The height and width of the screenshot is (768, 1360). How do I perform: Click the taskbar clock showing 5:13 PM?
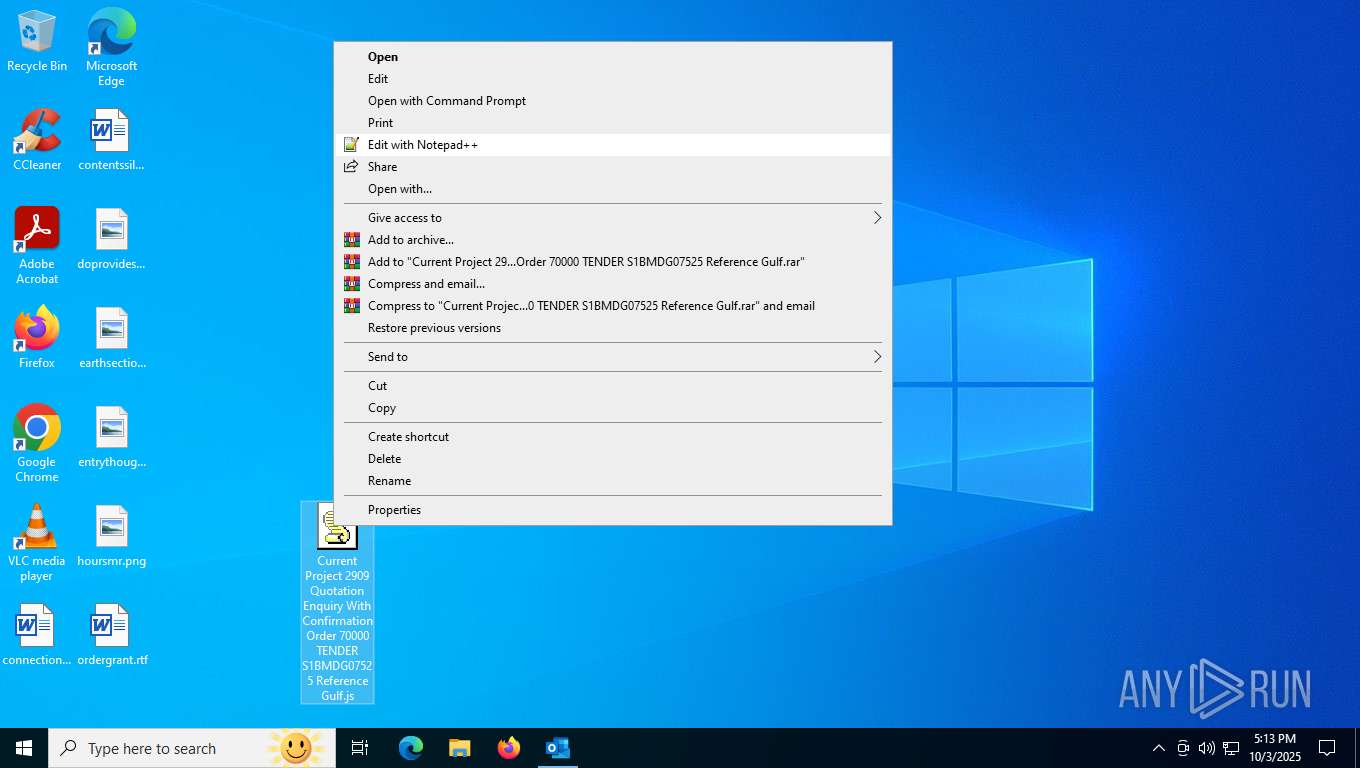(1274, 748)
